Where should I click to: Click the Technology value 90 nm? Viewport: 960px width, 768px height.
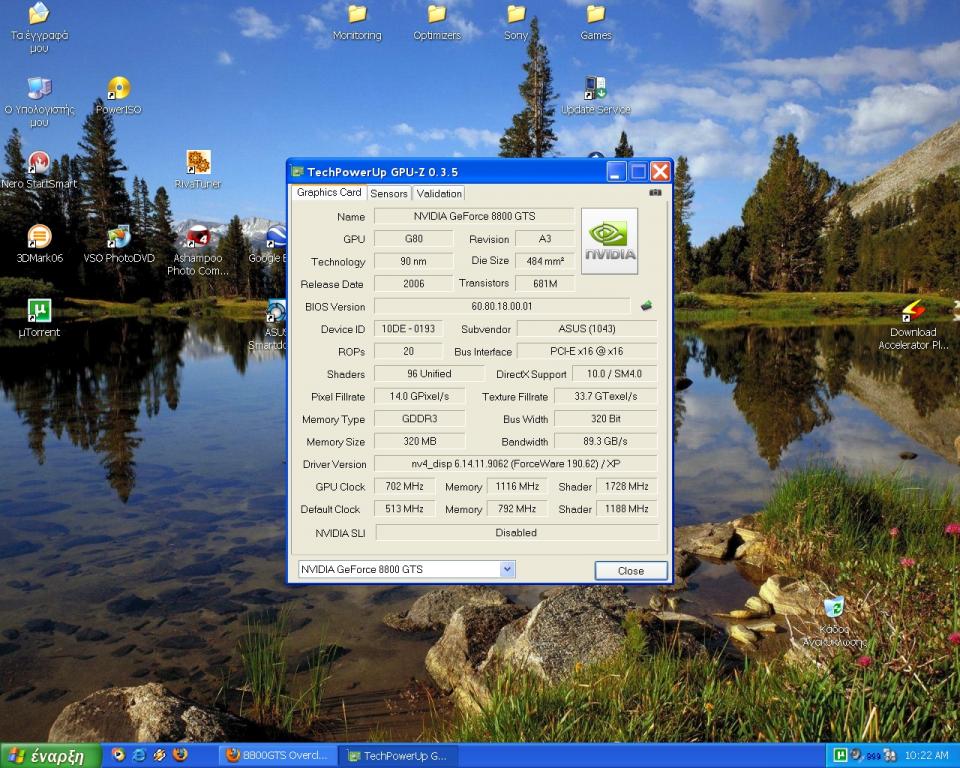(413, 262)
